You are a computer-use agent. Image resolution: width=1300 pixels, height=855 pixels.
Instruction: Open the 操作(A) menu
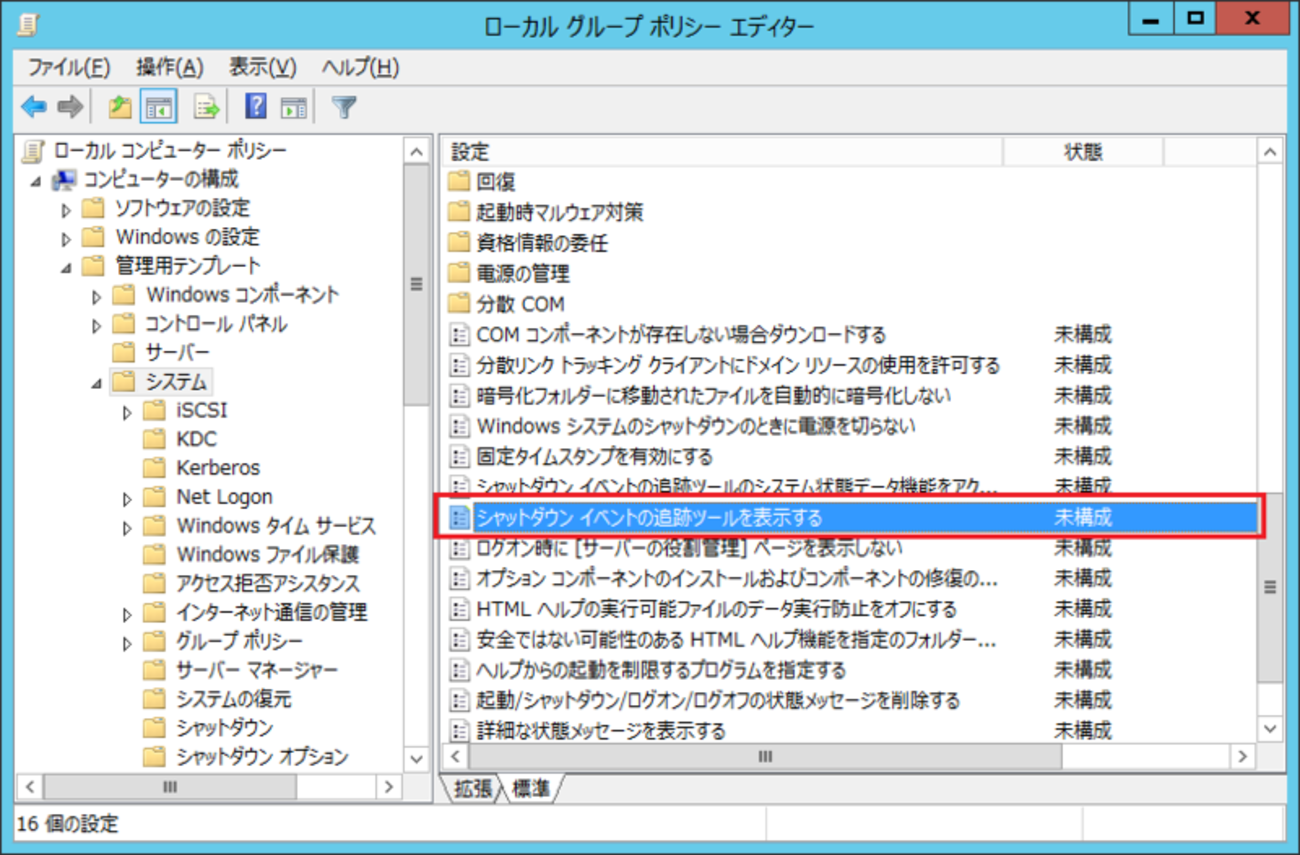tap(170, 67)
